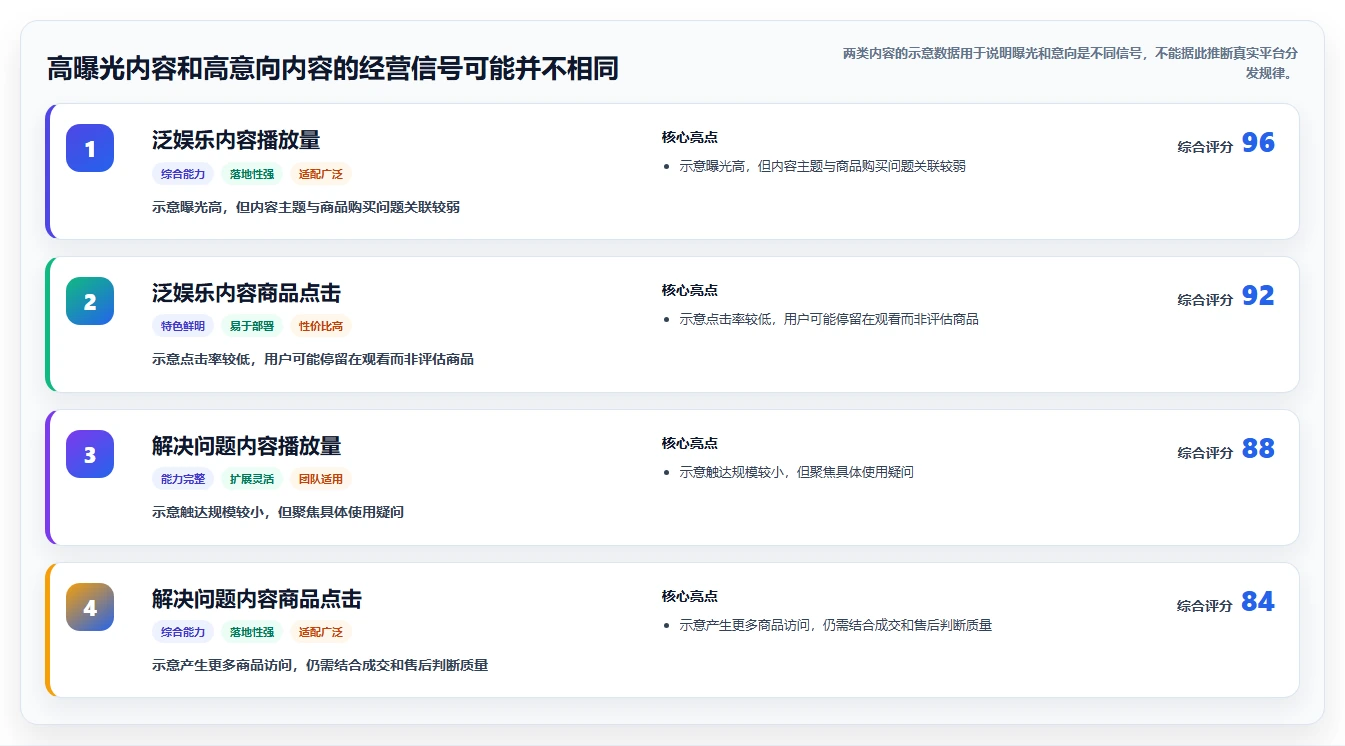Viewport: 1345px width, 746px height.
Task: Click the score value 92
Action: (x=1258, y=296)
